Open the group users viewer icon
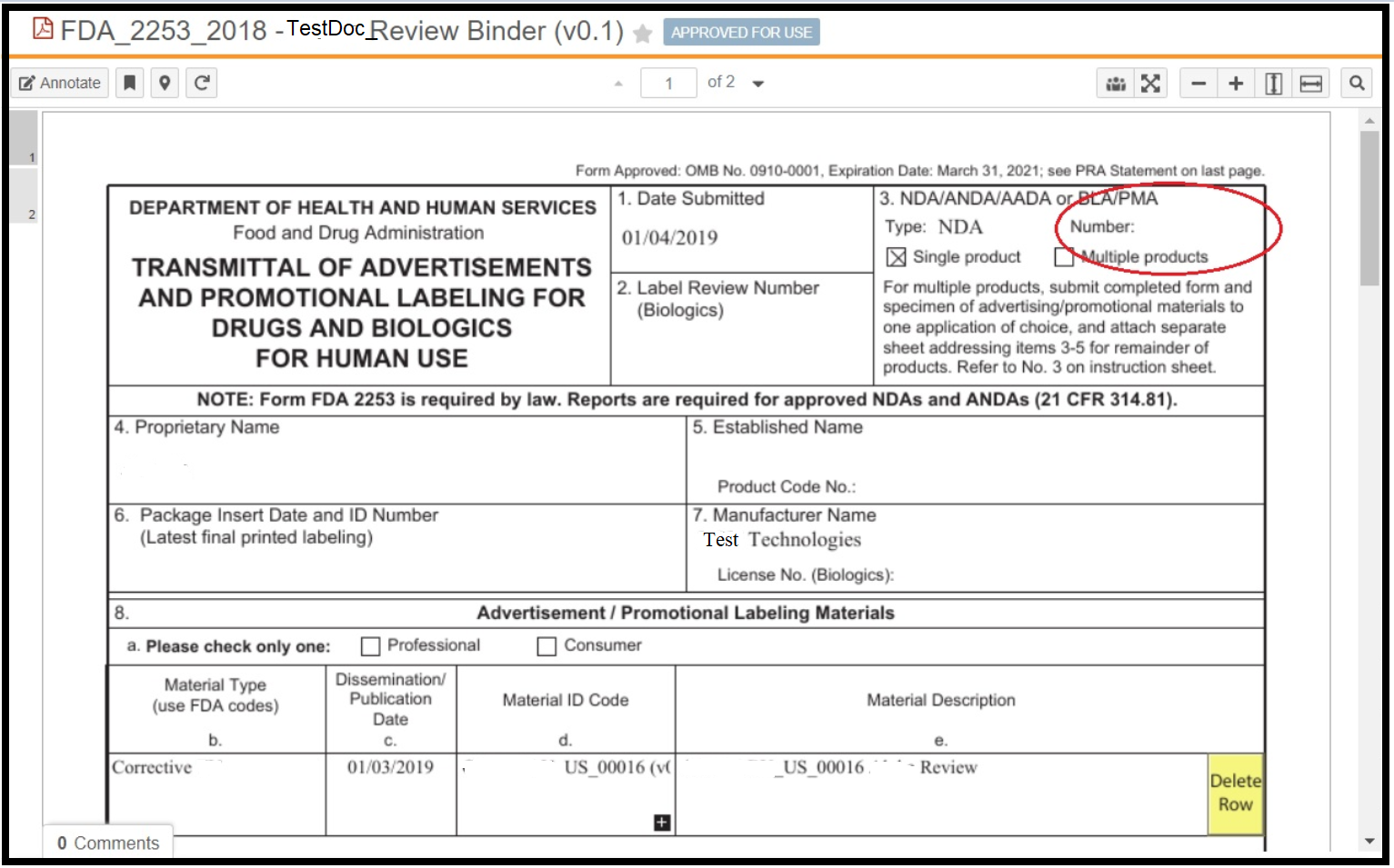This screenshot has height=868, width=1394. click(1116, 84)
